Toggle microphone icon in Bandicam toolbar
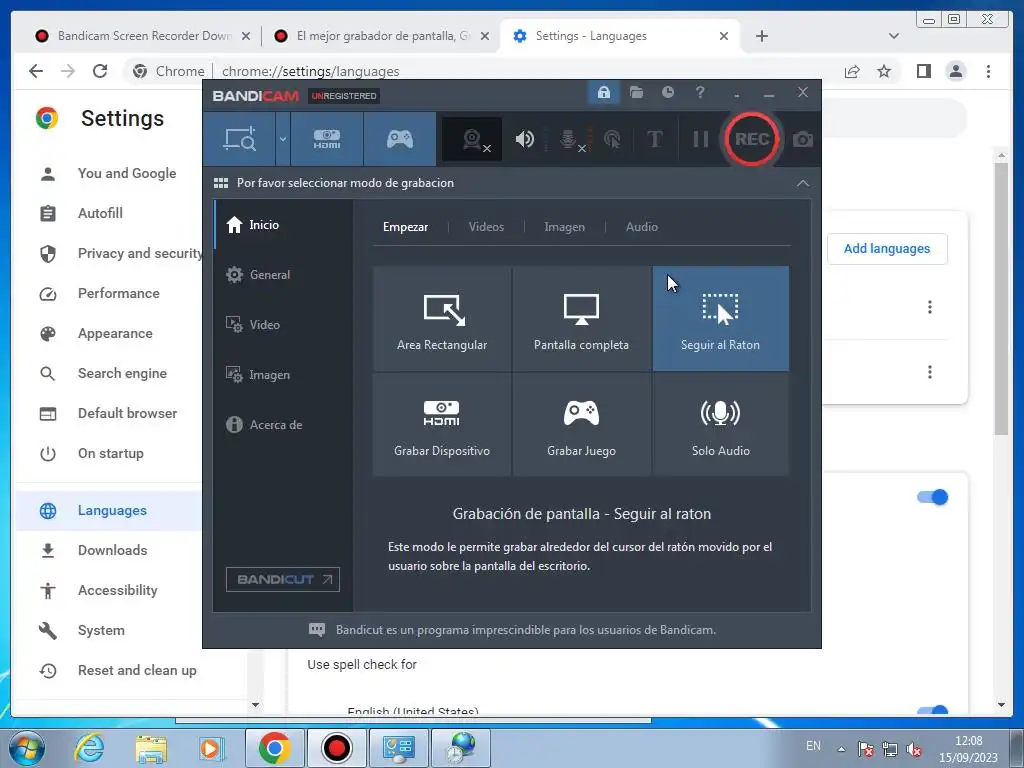The image size is (1024, 768). [x=571, y=139]
